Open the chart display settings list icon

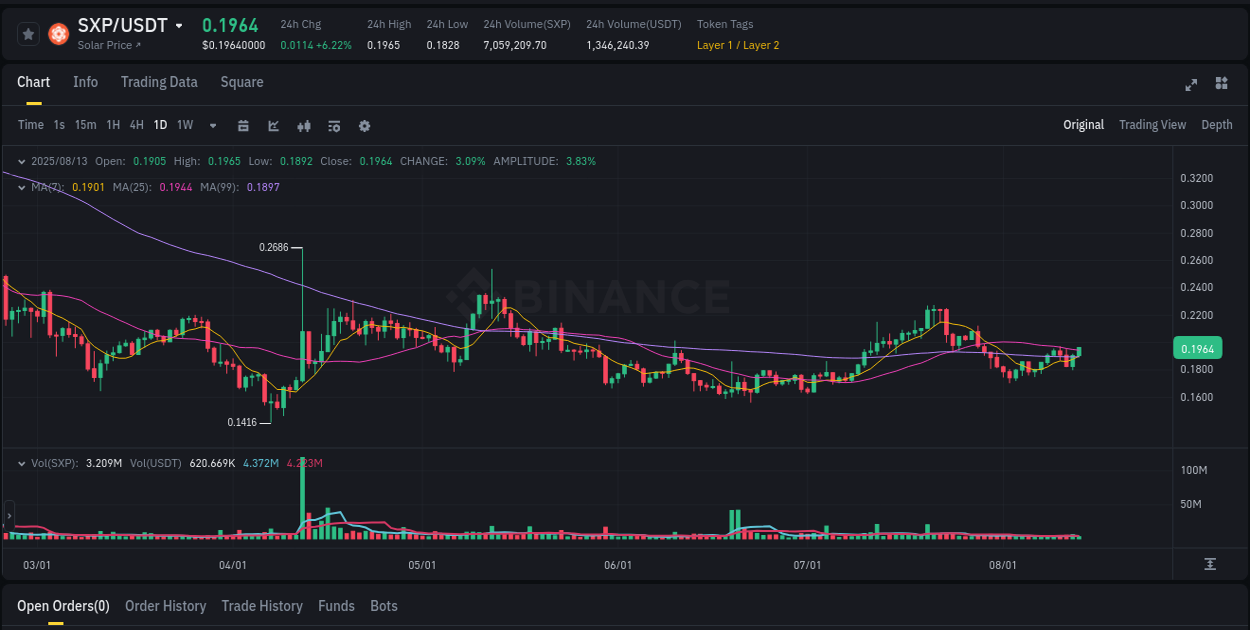click(x=333, y=125)
